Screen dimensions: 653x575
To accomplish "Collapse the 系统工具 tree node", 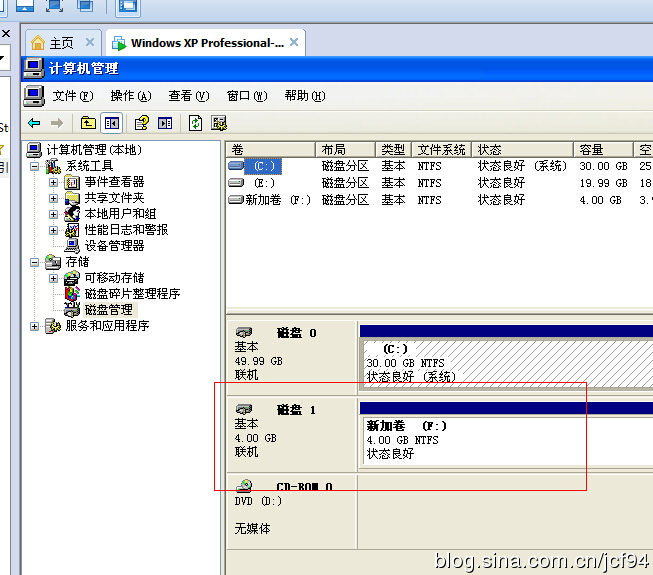I will (x=35, y=167).
